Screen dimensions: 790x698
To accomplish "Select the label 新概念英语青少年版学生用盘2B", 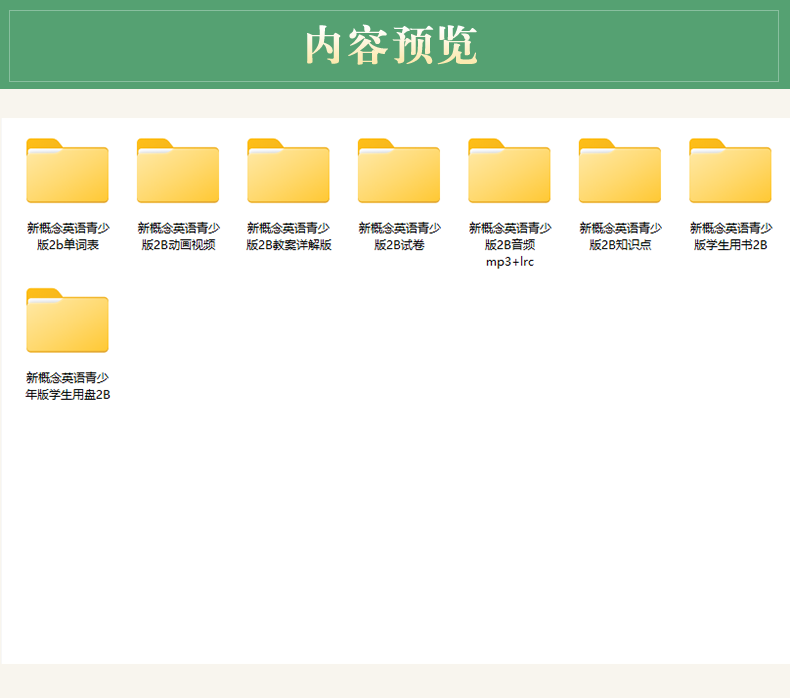I will [x=68, y=386].
